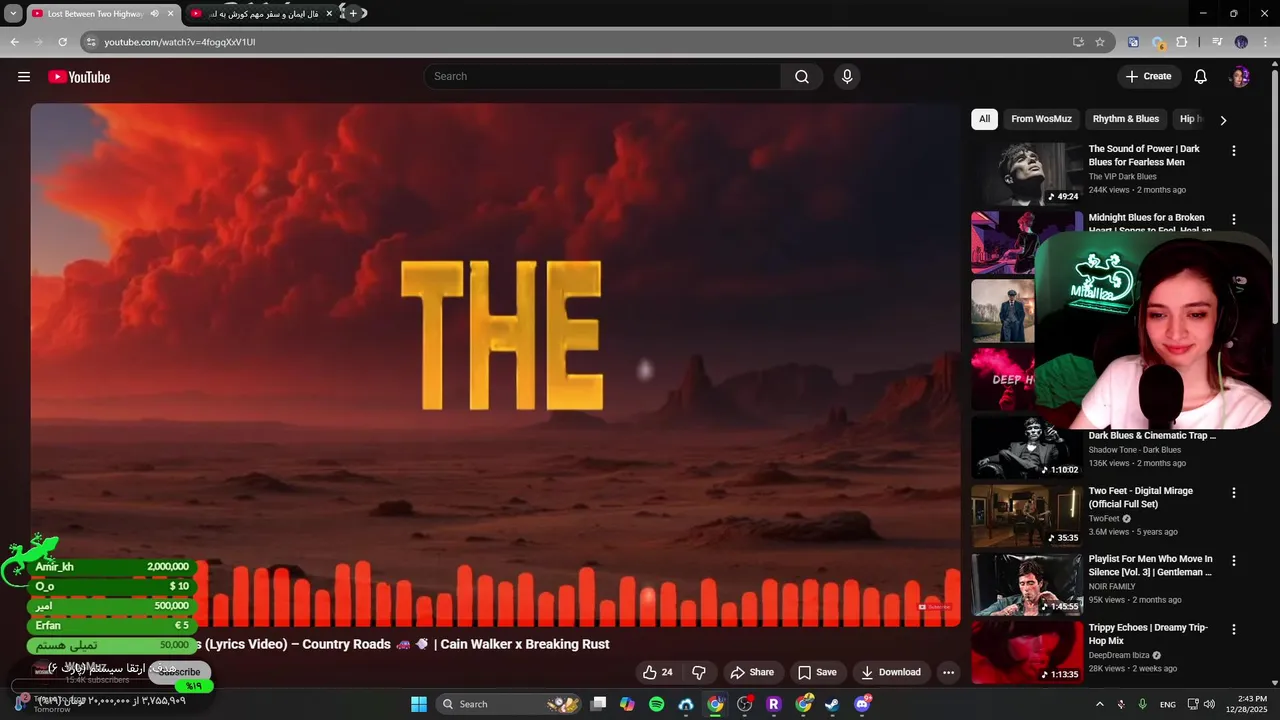Open a new Chrome tab

pos(353,14)
